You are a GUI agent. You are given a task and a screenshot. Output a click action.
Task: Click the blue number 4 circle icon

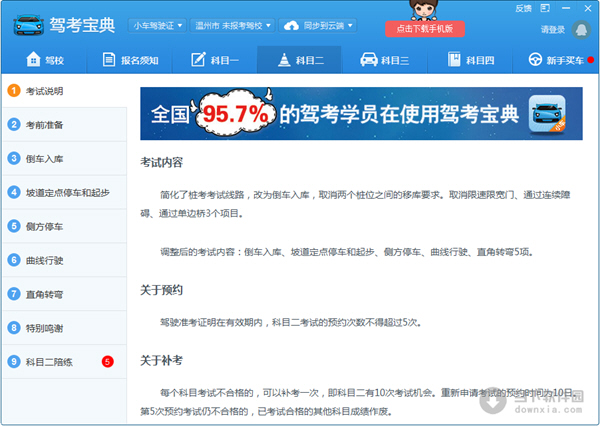pyautogui.click(x=14, y=192)
